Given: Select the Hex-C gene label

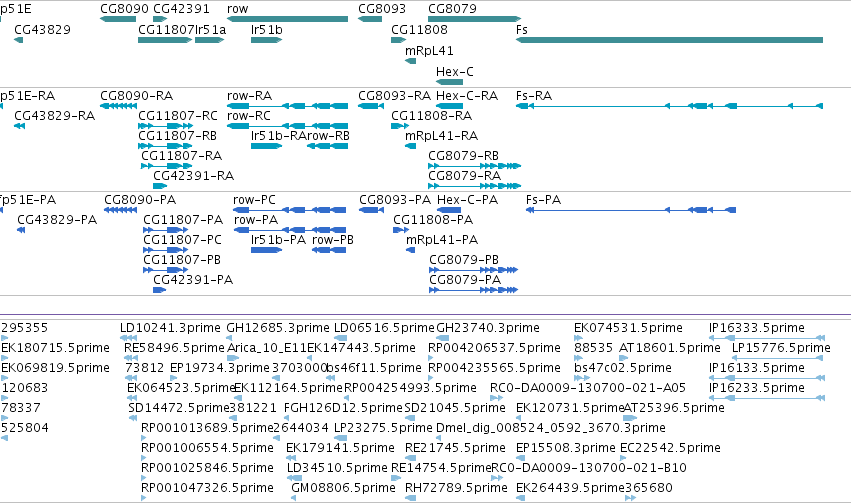Looking at the screenshot, I should point(455,72).
